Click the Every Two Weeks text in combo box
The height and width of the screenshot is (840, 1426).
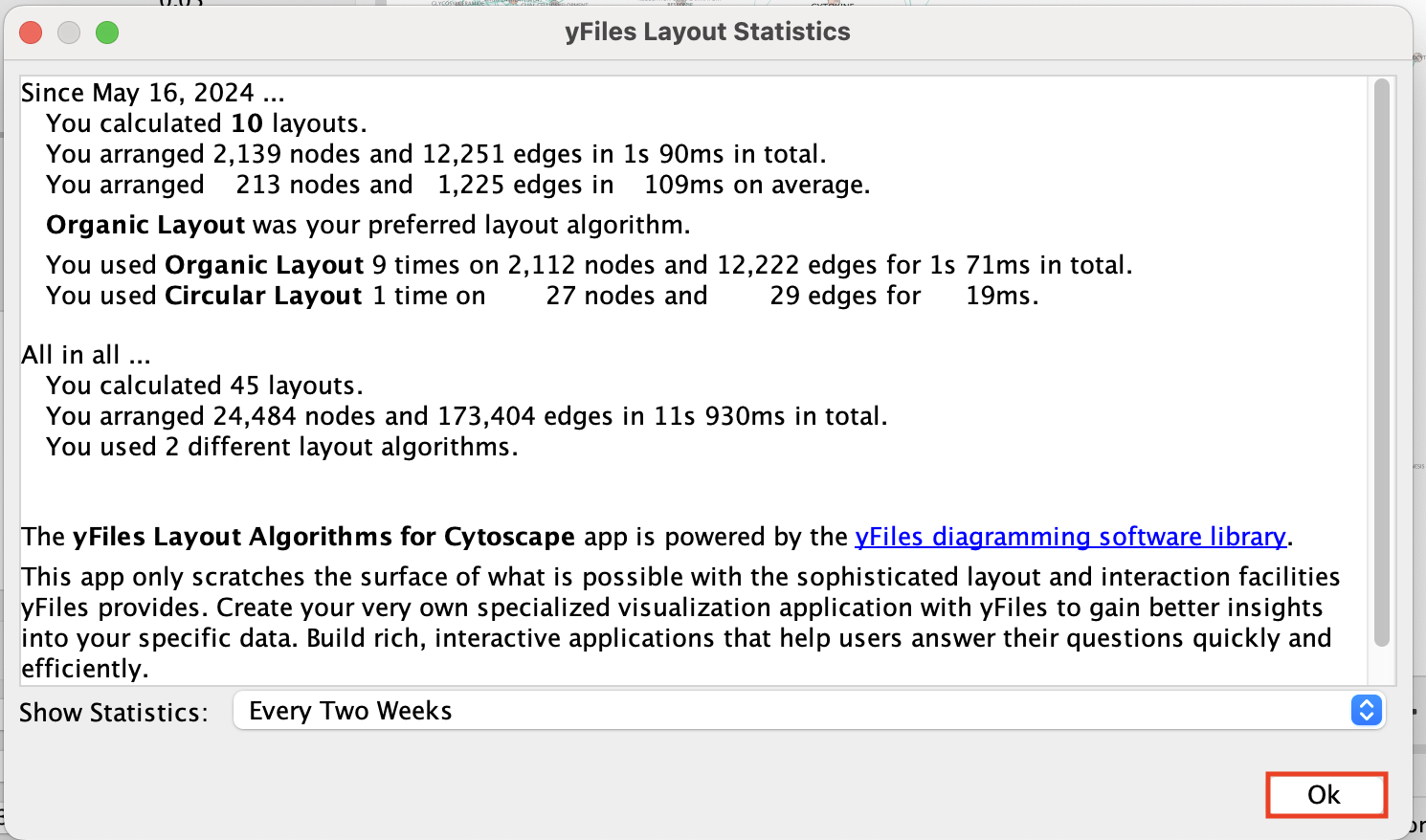click(350, 711)
